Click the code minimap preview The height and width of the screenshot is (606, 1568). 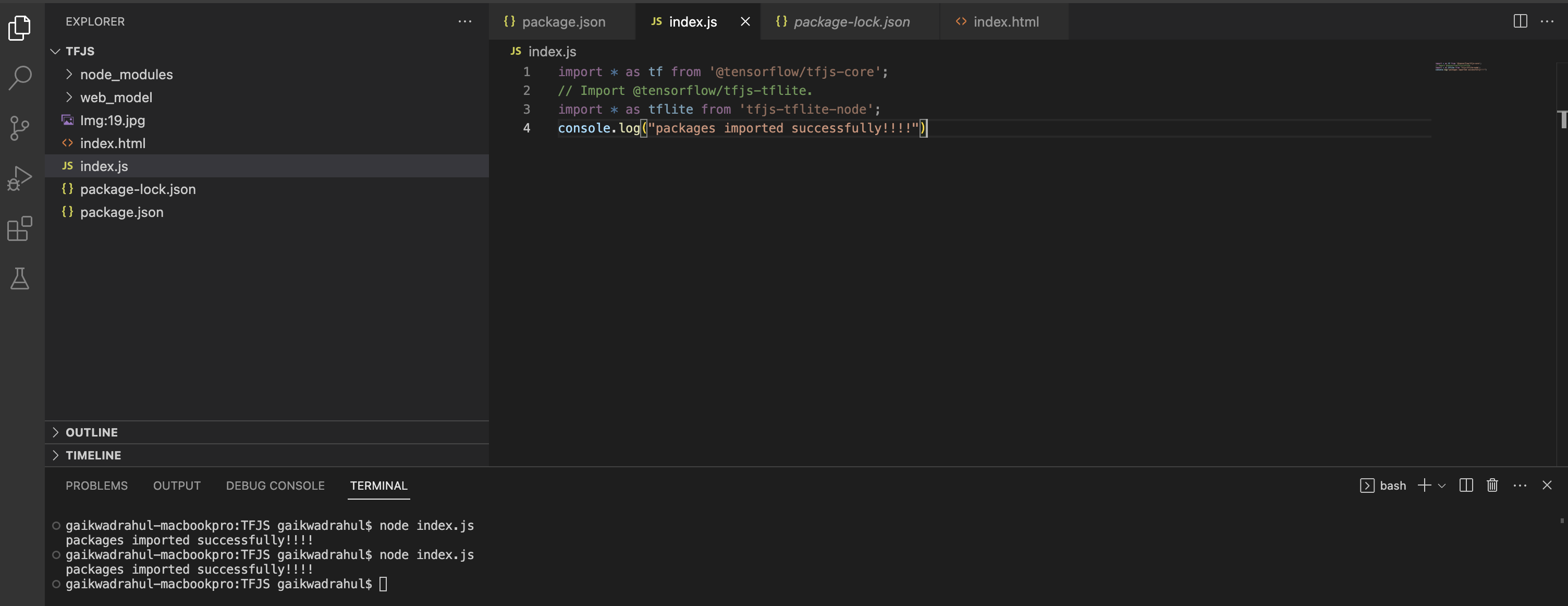tap(1460, 66)
